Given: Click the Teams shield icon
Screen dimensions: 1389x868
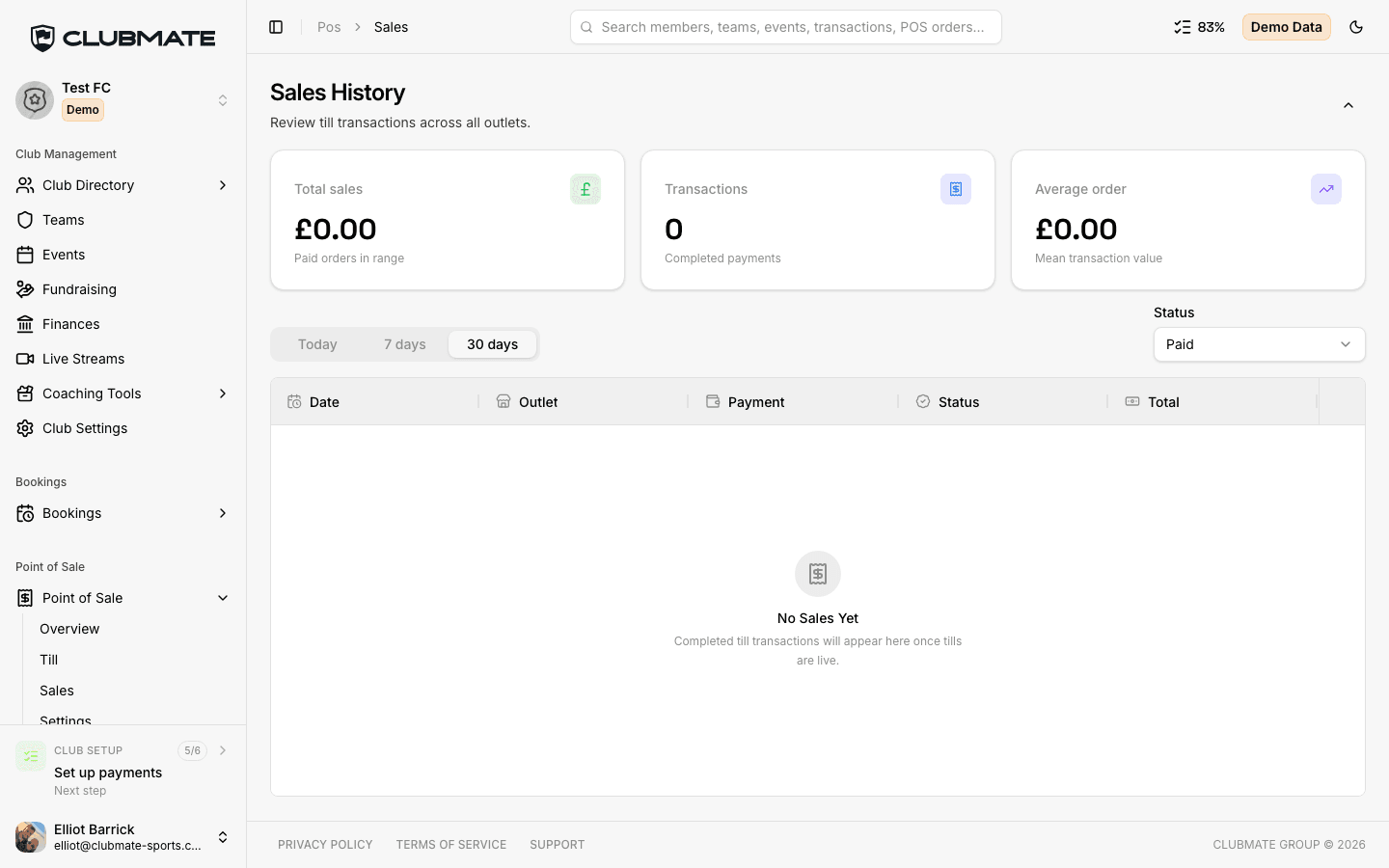Looking at the screenshot, I should [x=25, y=220].
